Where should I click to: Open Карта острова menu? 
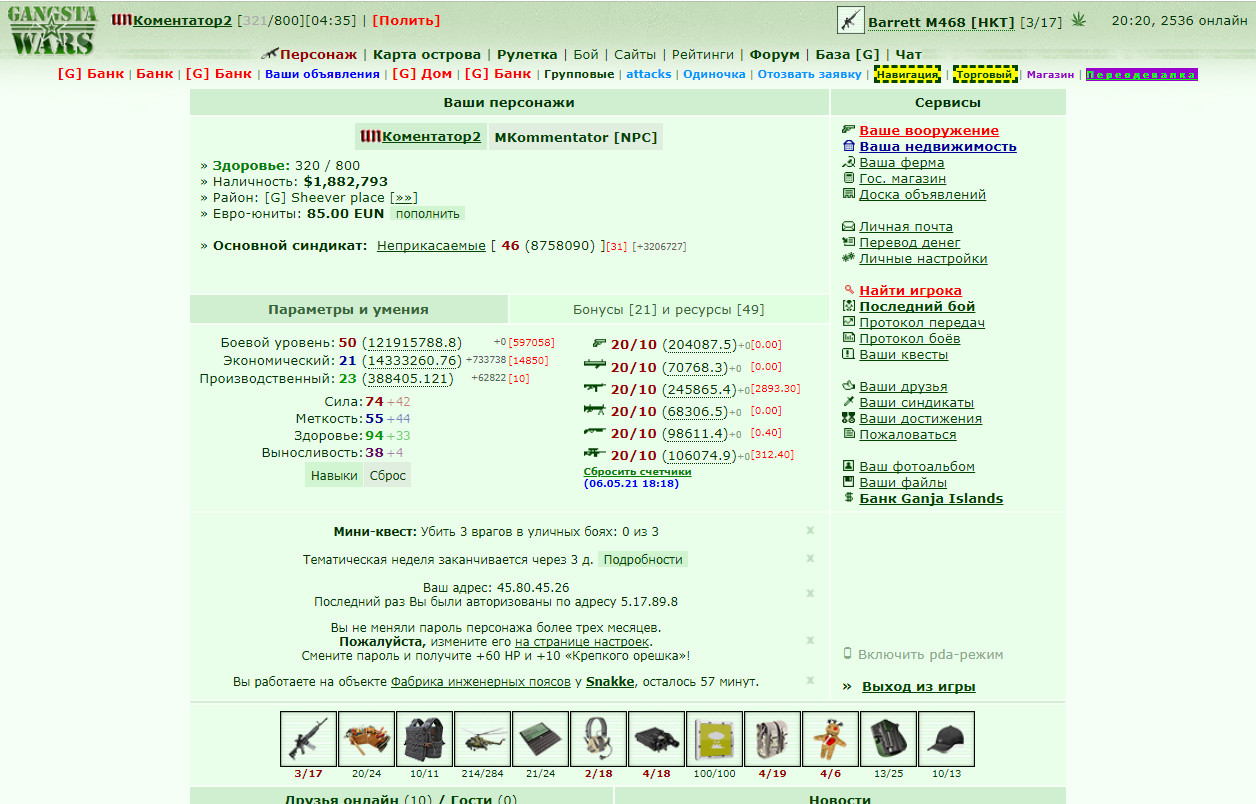427,55
